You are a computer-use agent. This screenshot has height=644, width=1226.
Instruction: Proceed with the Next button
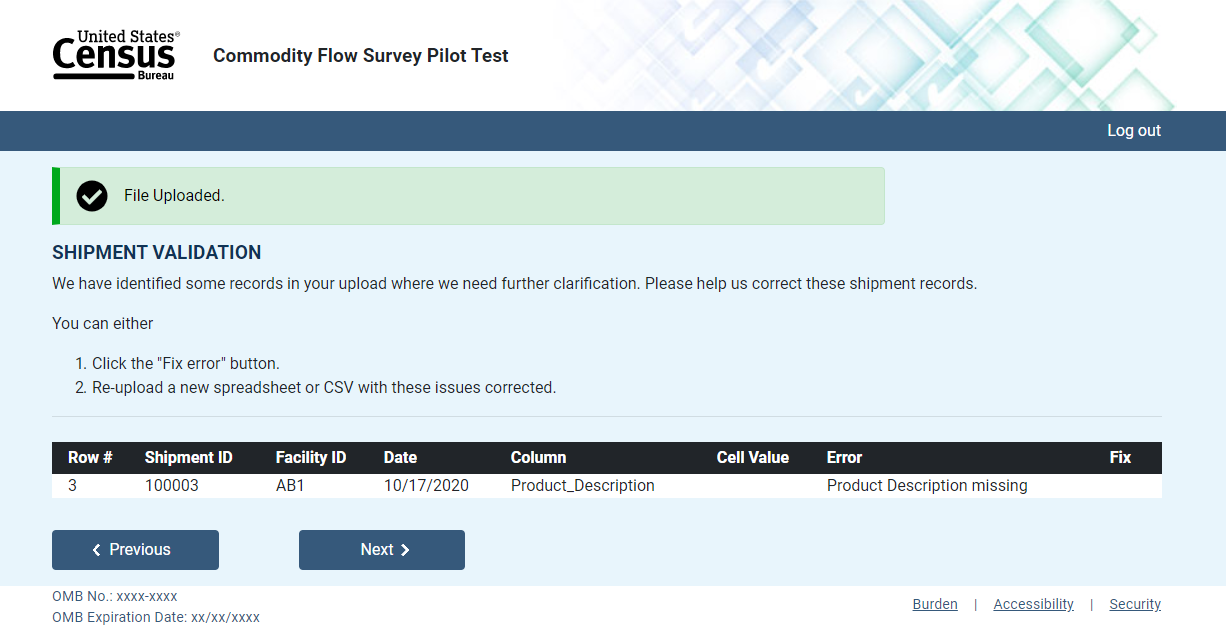(382, 550)
